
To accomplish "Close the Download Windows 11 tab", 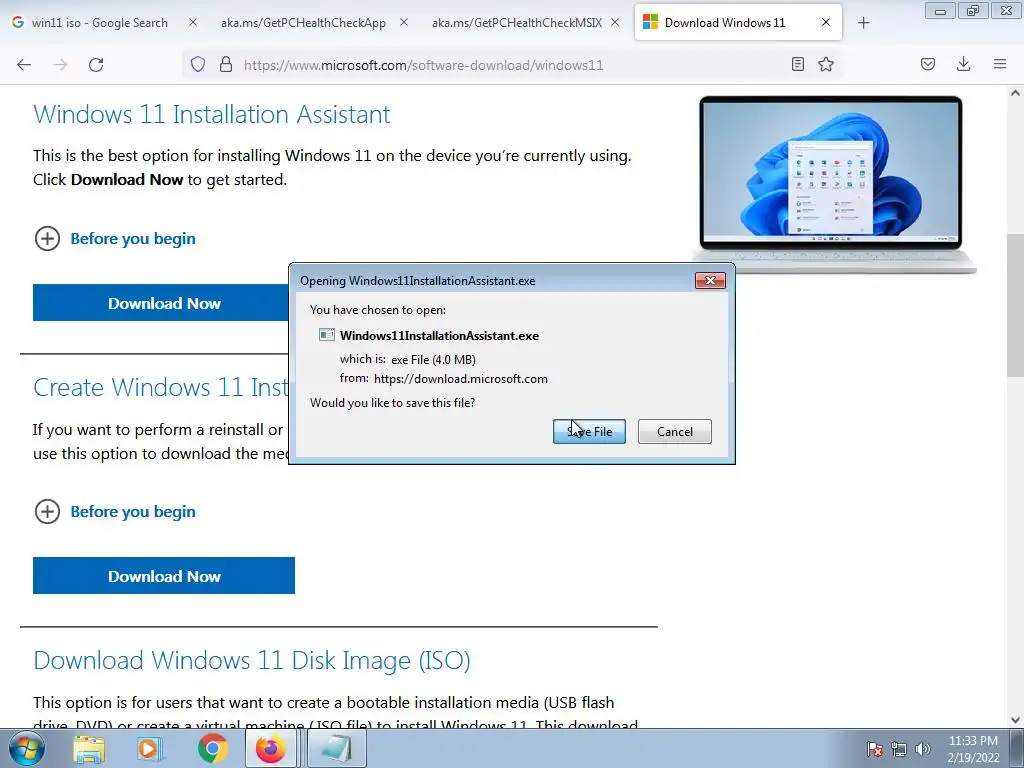I will (826, 22).
